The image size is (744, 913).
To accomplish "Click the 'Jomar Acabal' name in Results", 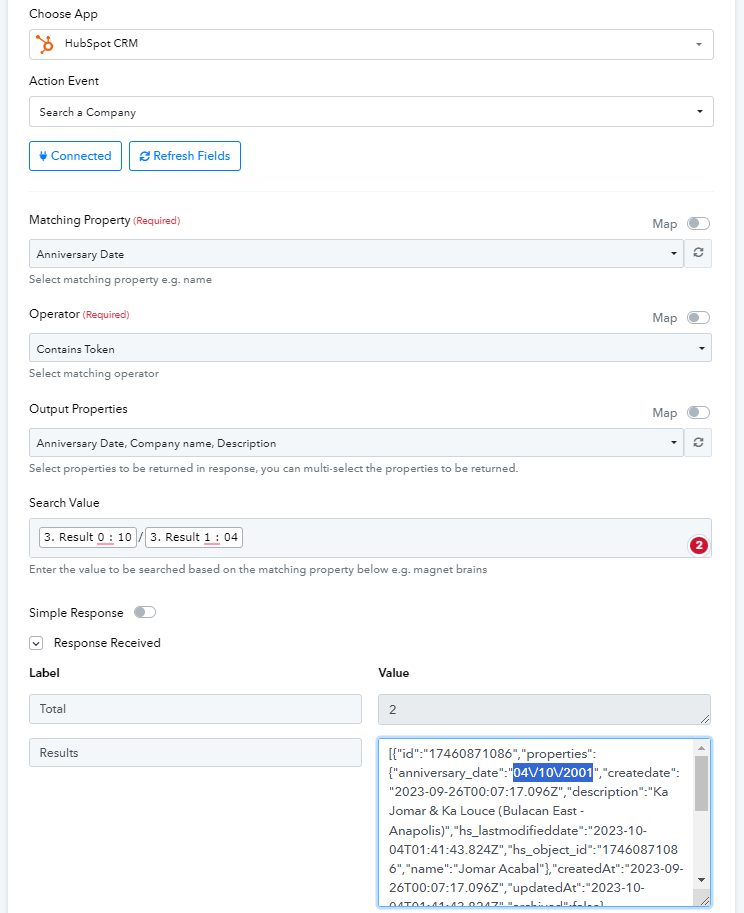I will click(498, 869).
